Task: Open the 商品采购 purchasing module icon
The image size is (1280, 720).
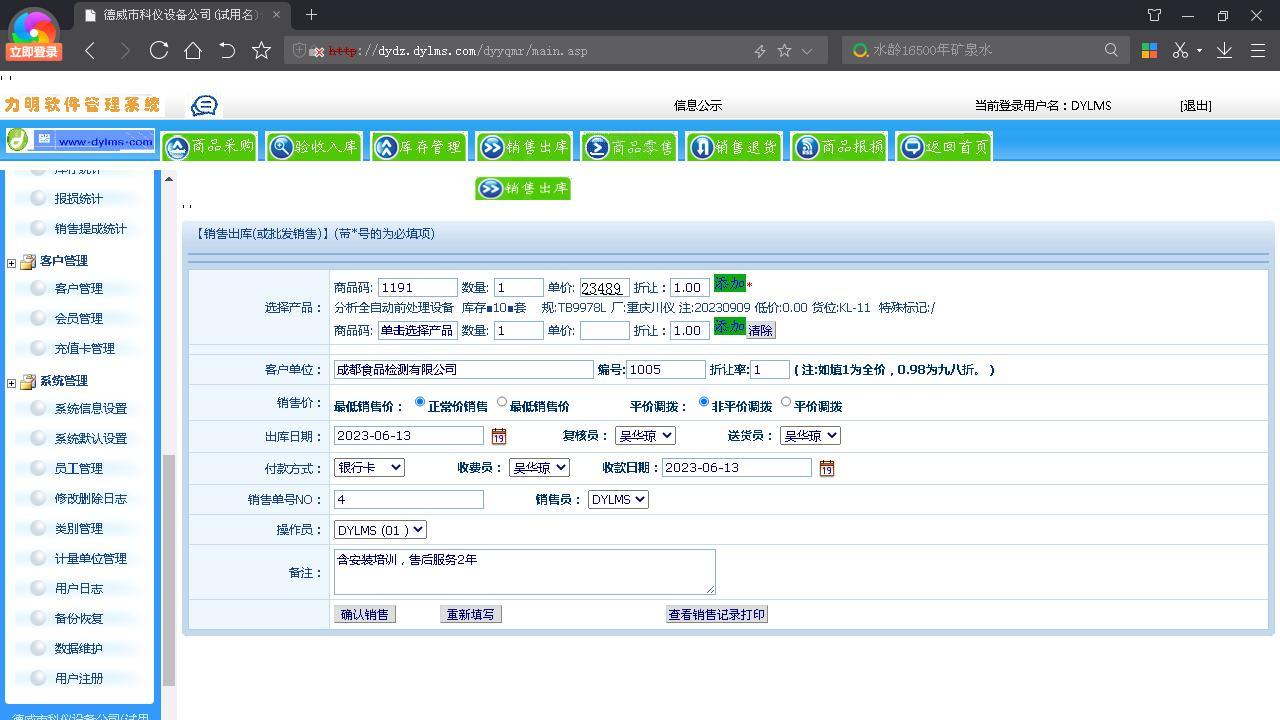Action: click(x=209, y=146)
